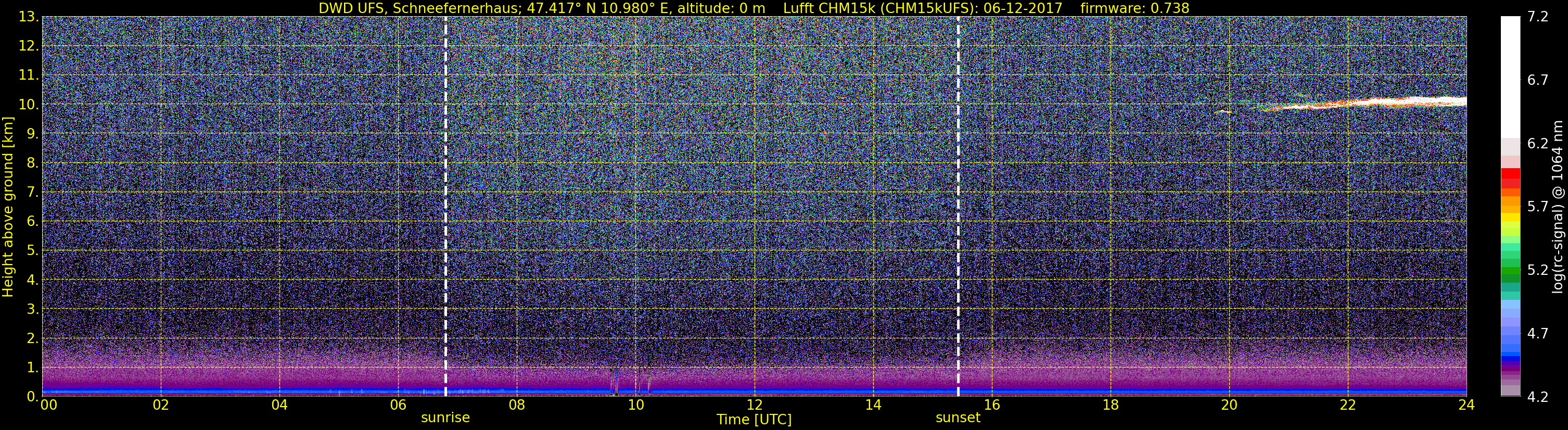
Task: Click the colorbar tick value "7.2"
Action: tap(1538, 17)
